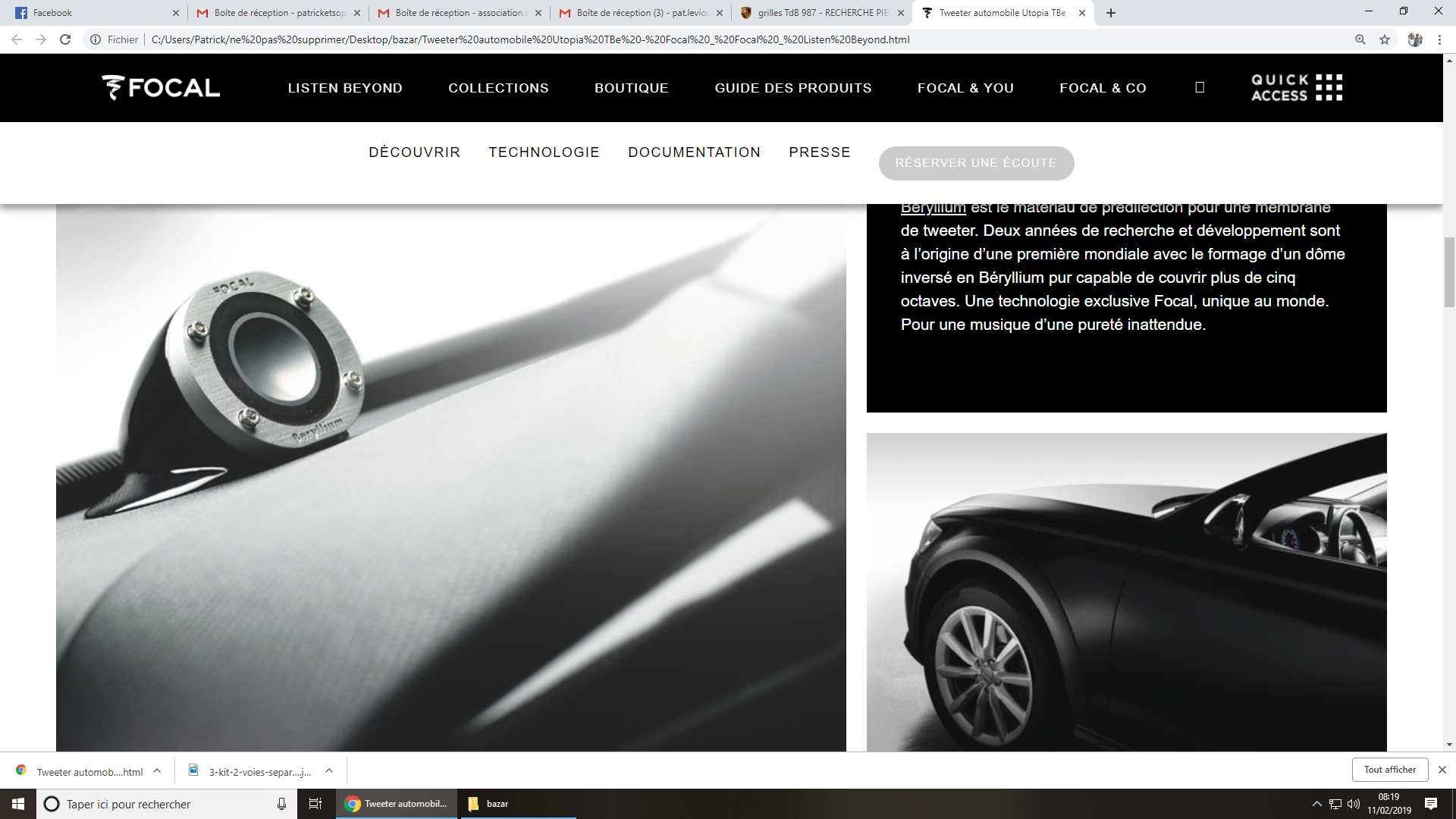This screenshot has height=819, width=1456.
Task: Open the Boutique menu
Action: [632, 88]
